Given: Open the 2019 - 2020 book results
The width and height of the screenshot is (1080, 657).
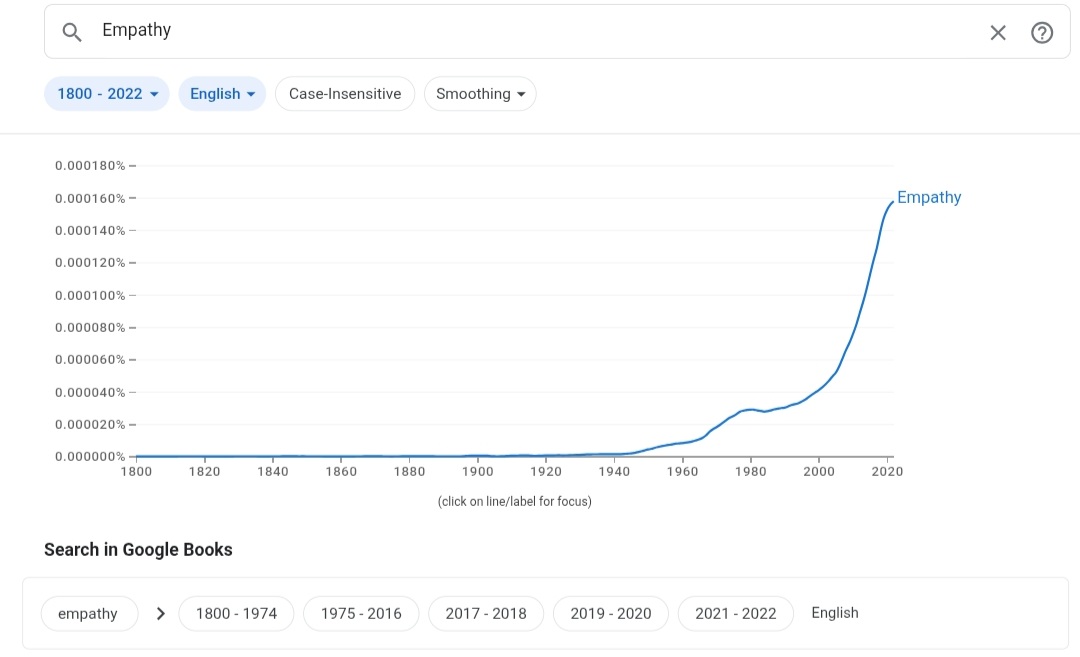Looking at the screenshot, I should tap(611, 613).
